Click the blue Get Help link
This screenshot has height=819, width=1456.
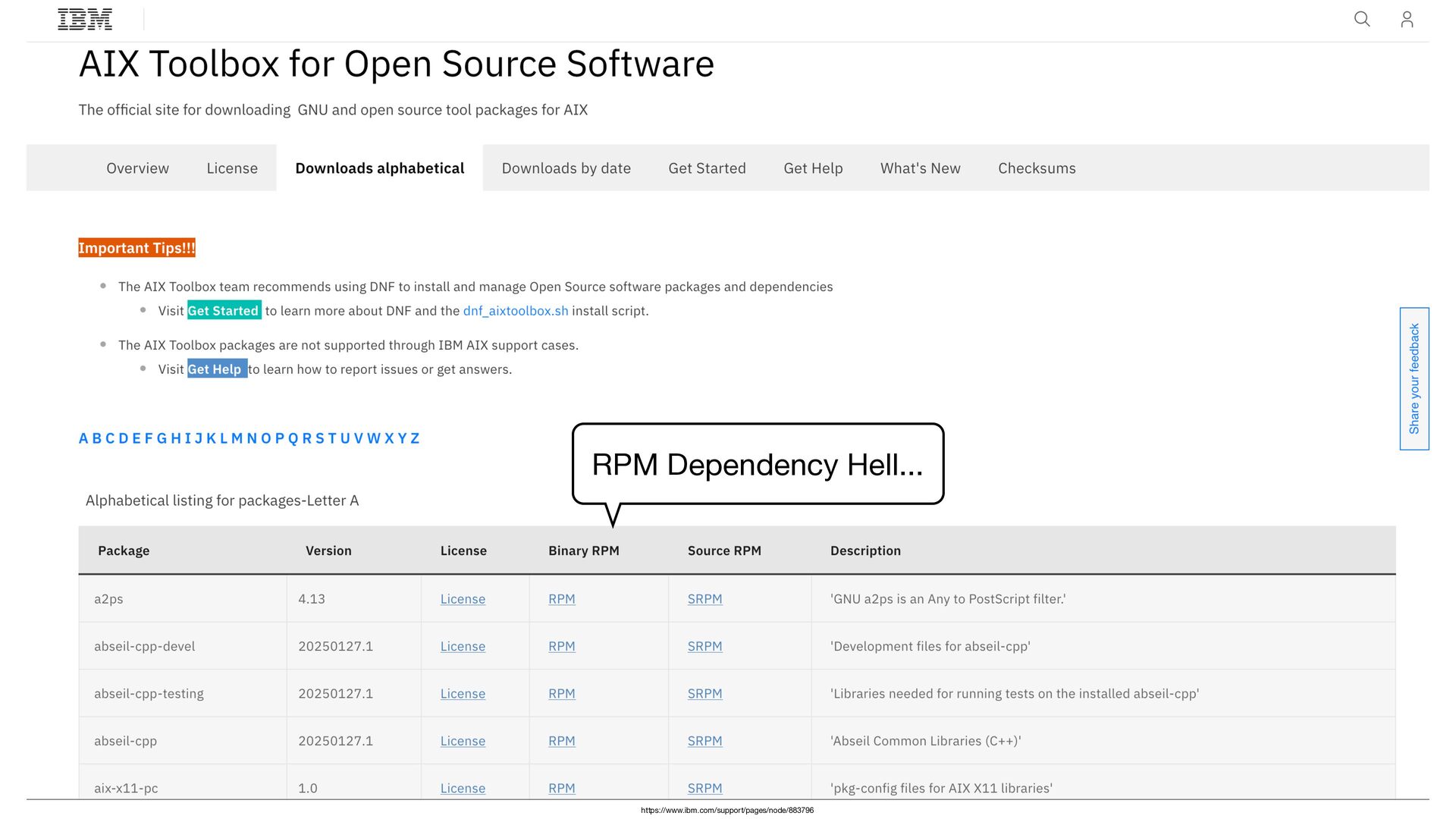click(215, 369)
